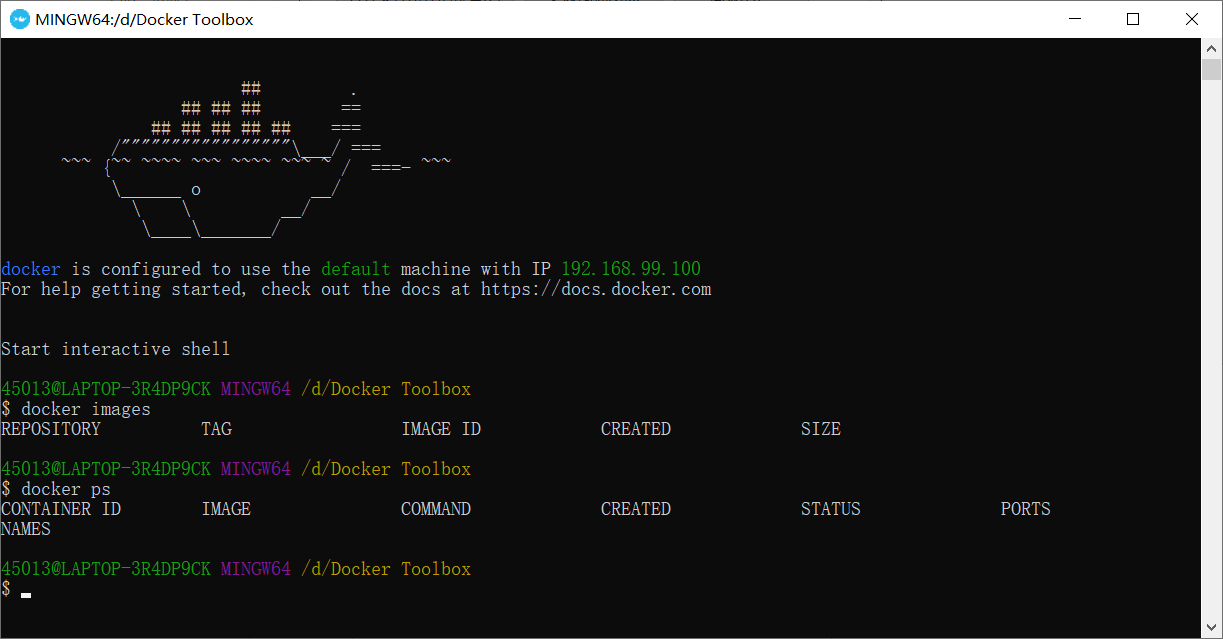This screenshot has height=639, width=1223.
Task: Select the blinking cursor at the prompt
Action: click(x=25, y=594)
